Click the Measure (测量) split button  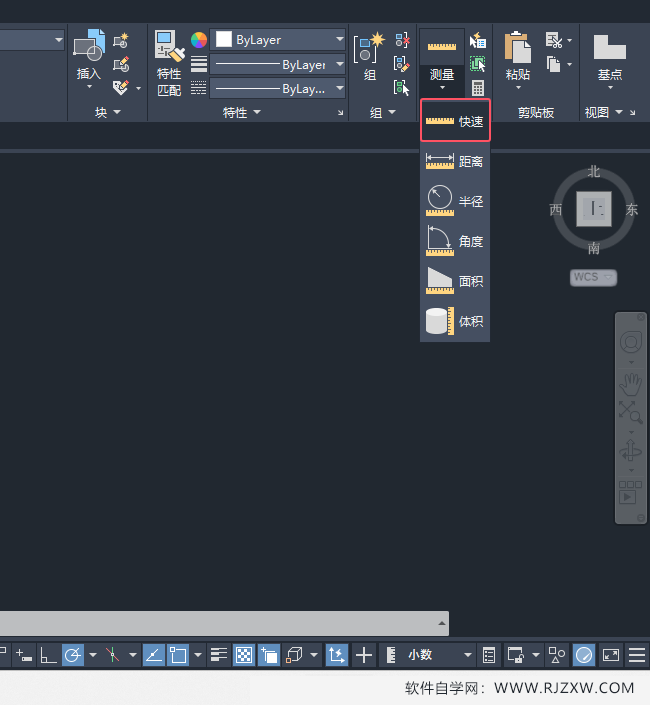click(442, 61)
